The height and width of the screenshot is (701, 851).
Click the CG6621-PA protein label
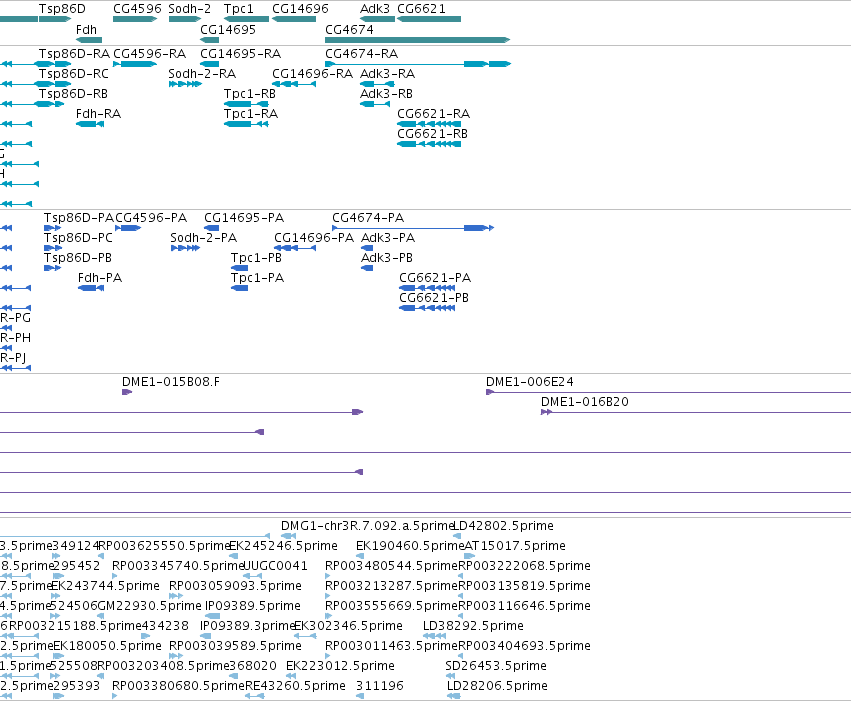pyautogui.click(x=435, y=278)
